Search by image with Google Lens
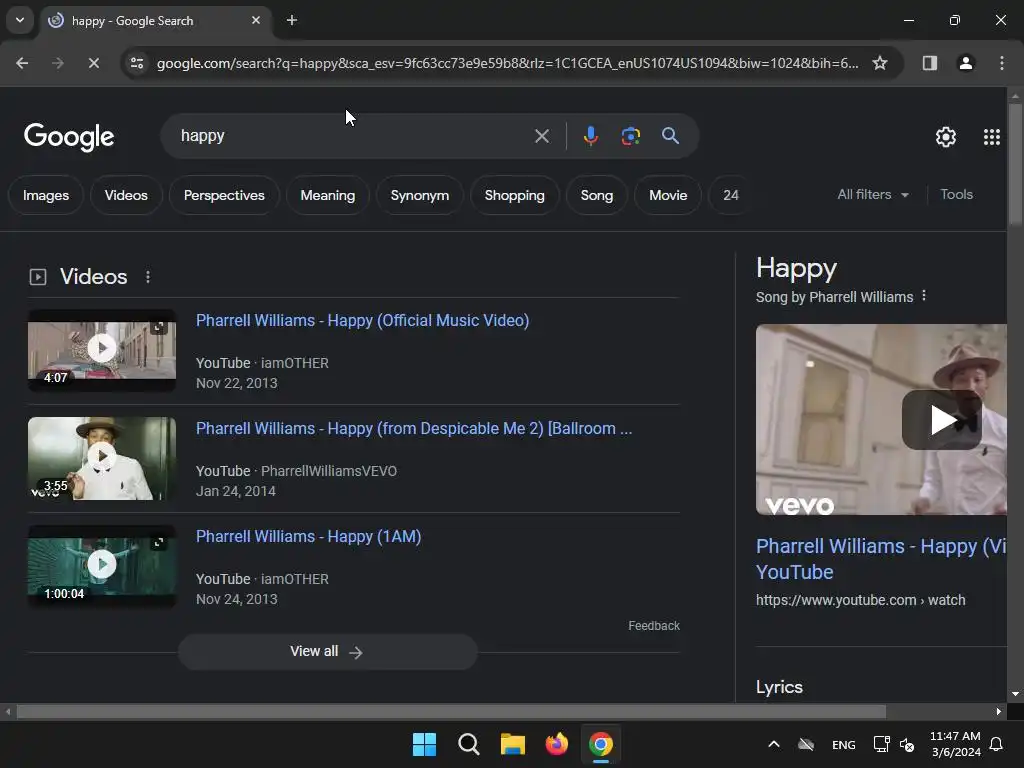This screenshot has height=768, width=1024. (x=630, y=136)
